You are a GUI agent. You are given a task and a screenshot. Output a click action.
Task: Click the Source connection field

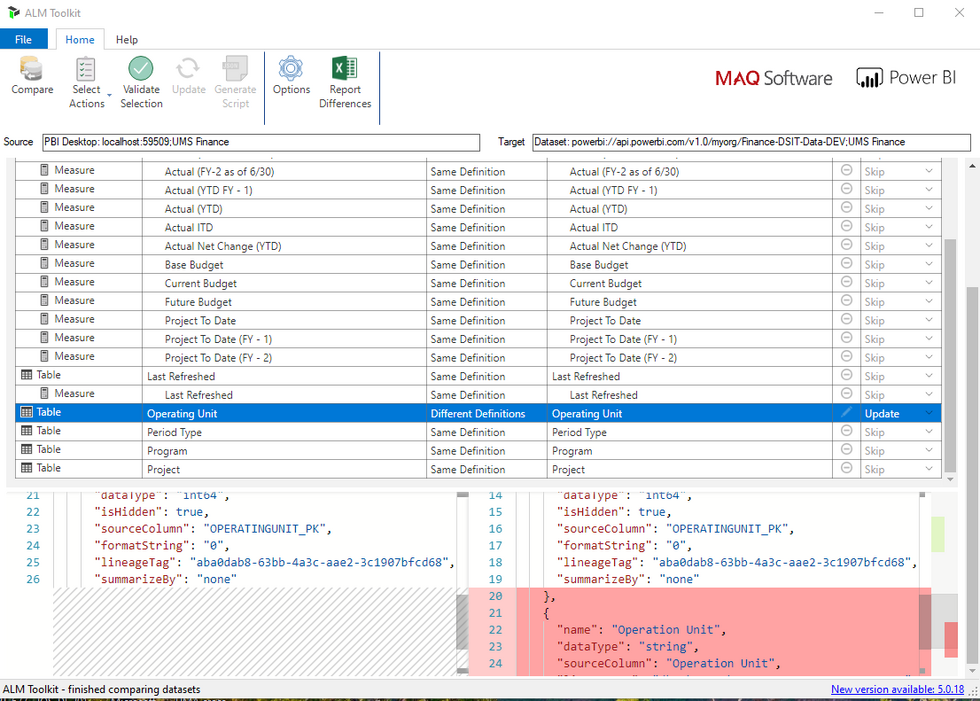tap(261, 142)
